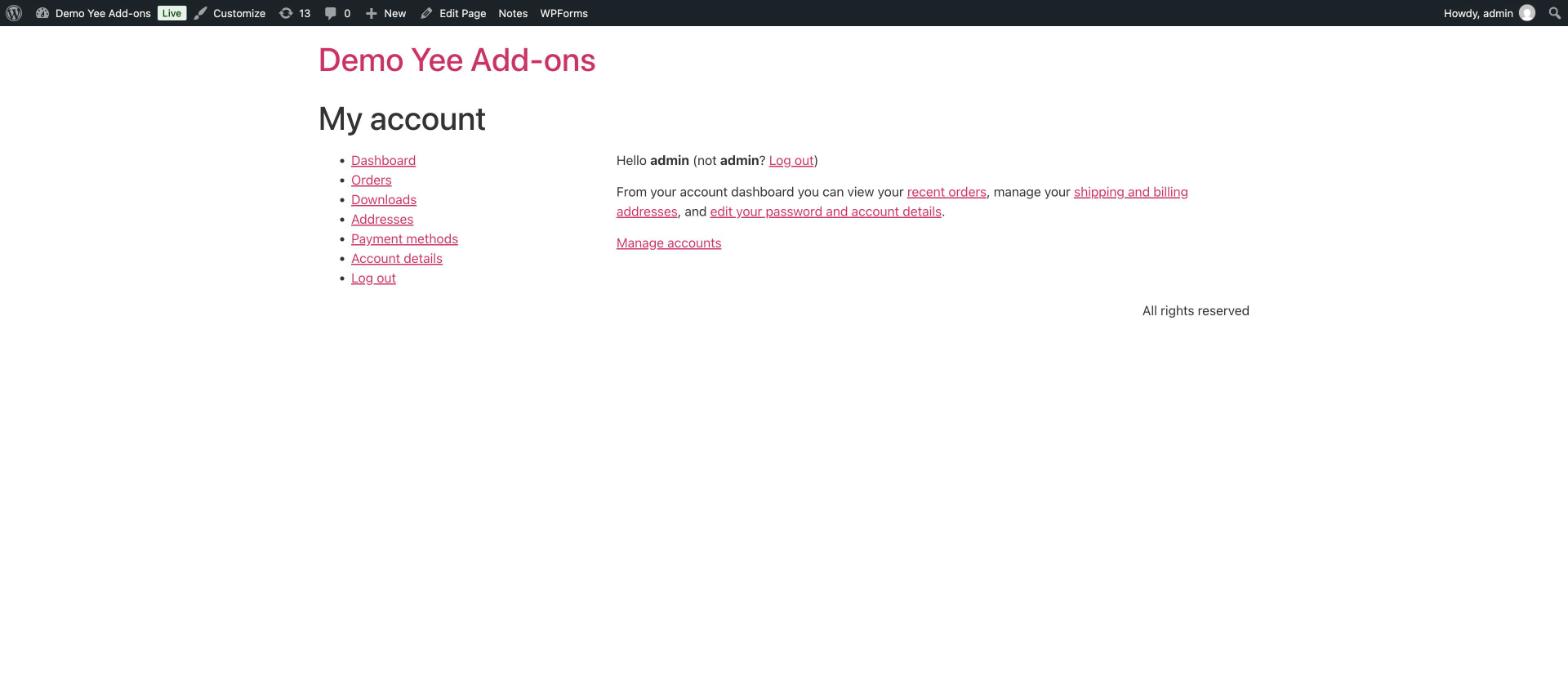1568x686 pixels.
Task: Click the admin avatar image
Action: (x=1527, y=13)
